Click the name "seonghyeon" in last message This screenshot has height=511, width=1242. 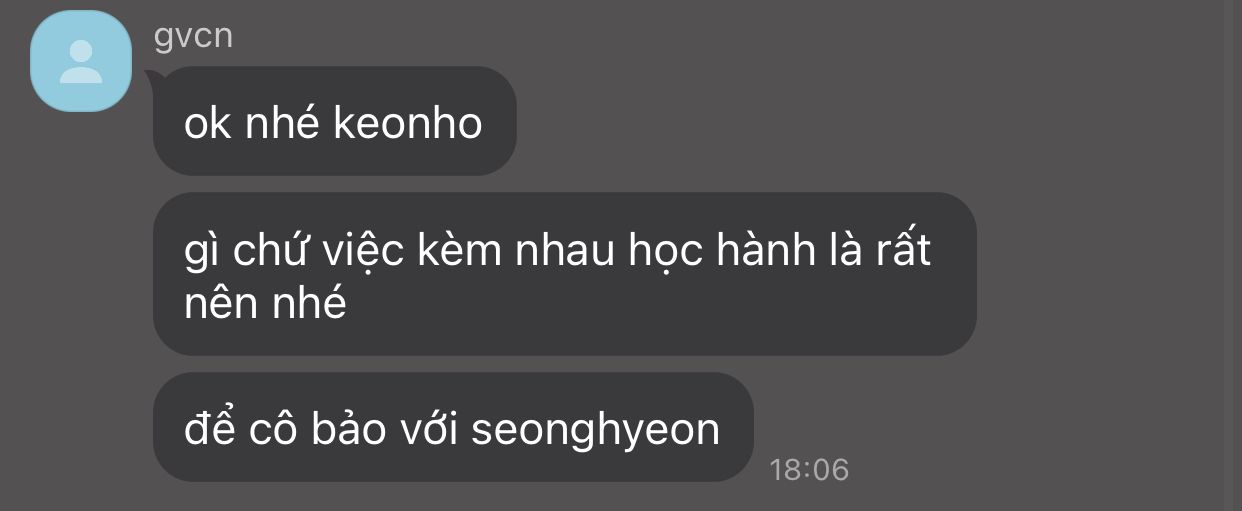[x=595, y=430]
